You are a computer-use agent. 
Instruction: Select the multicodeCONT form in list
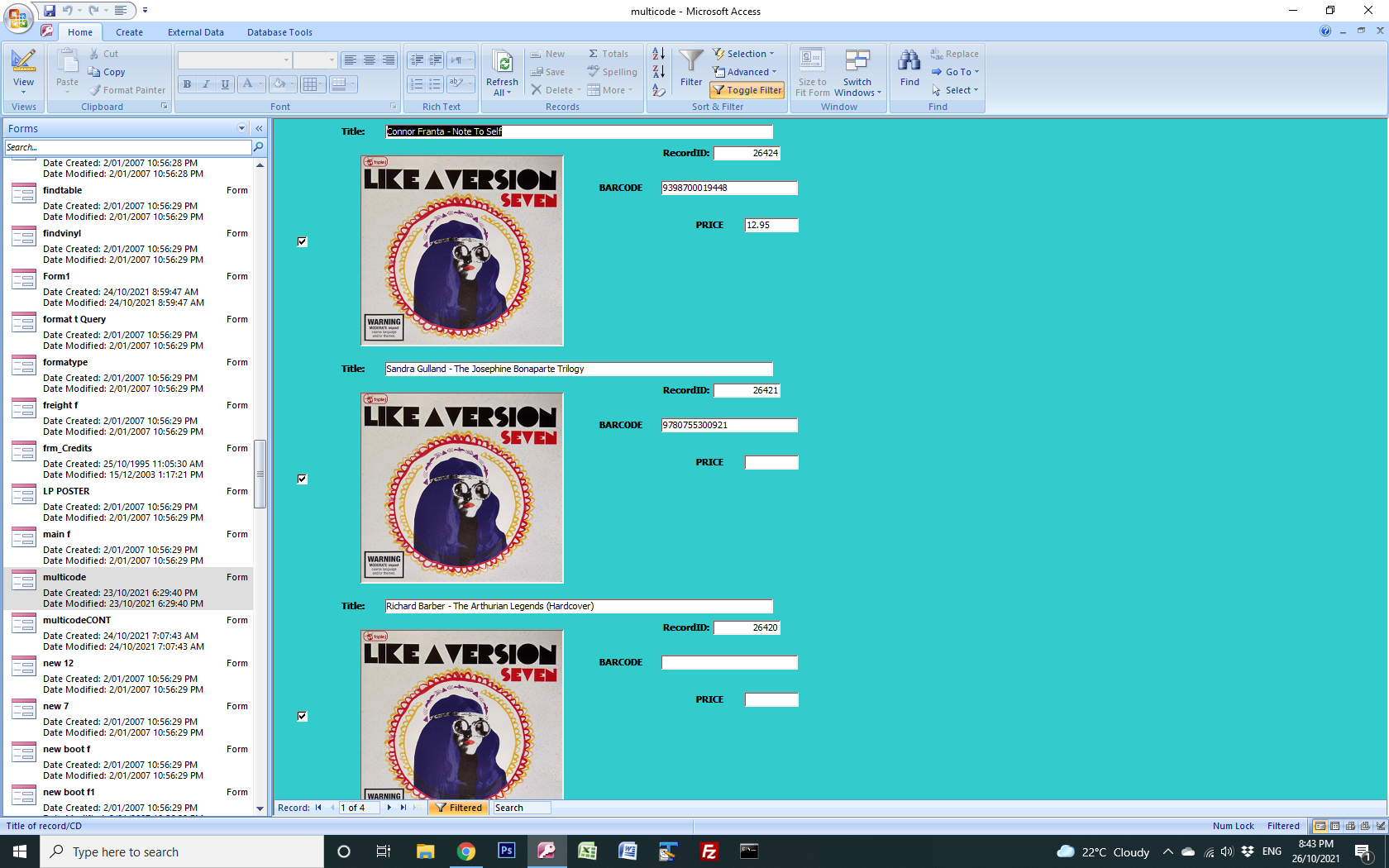[x=128, y=632]
